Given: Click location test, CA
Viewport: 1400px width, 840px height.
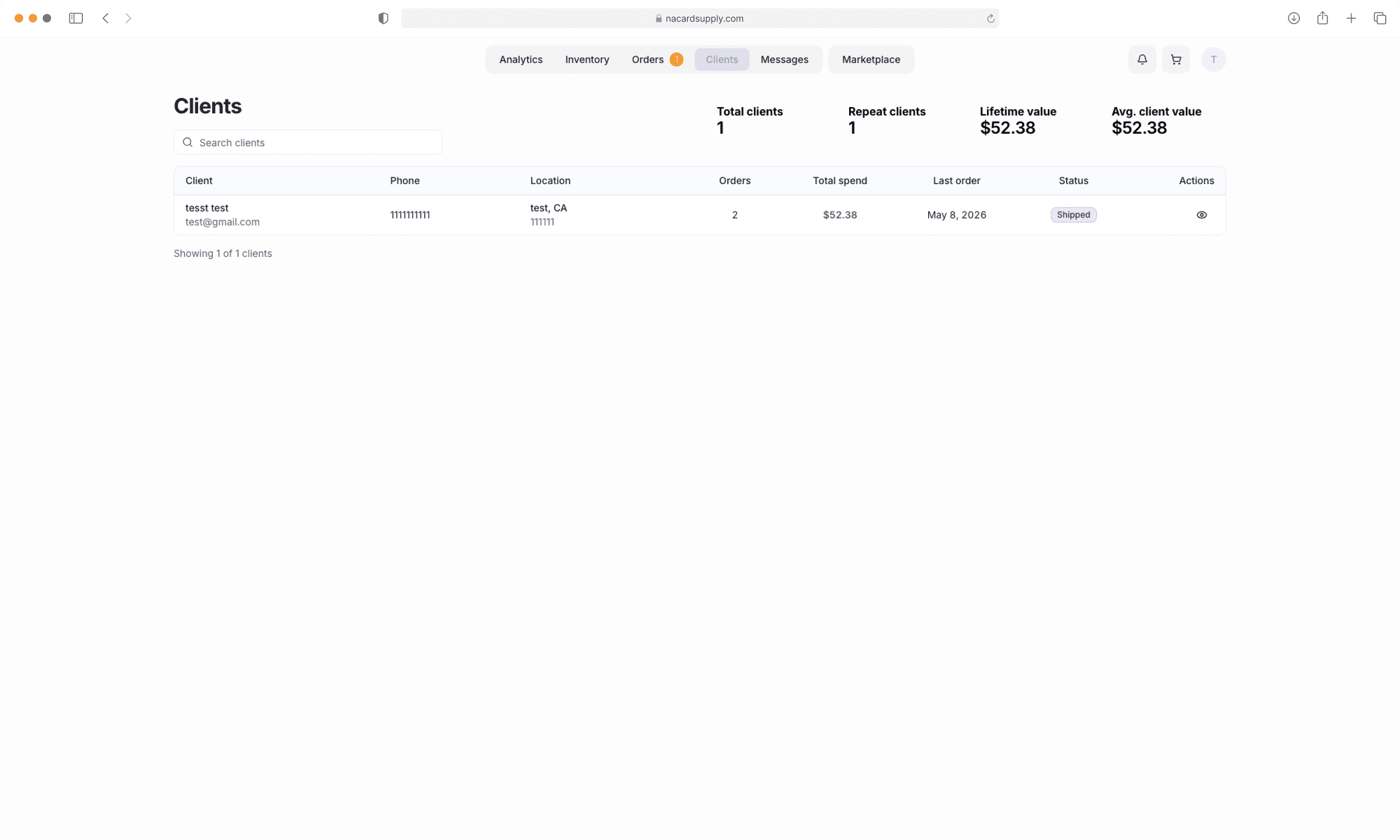Looking at the screenshot, I should click(x=548, y=208).
